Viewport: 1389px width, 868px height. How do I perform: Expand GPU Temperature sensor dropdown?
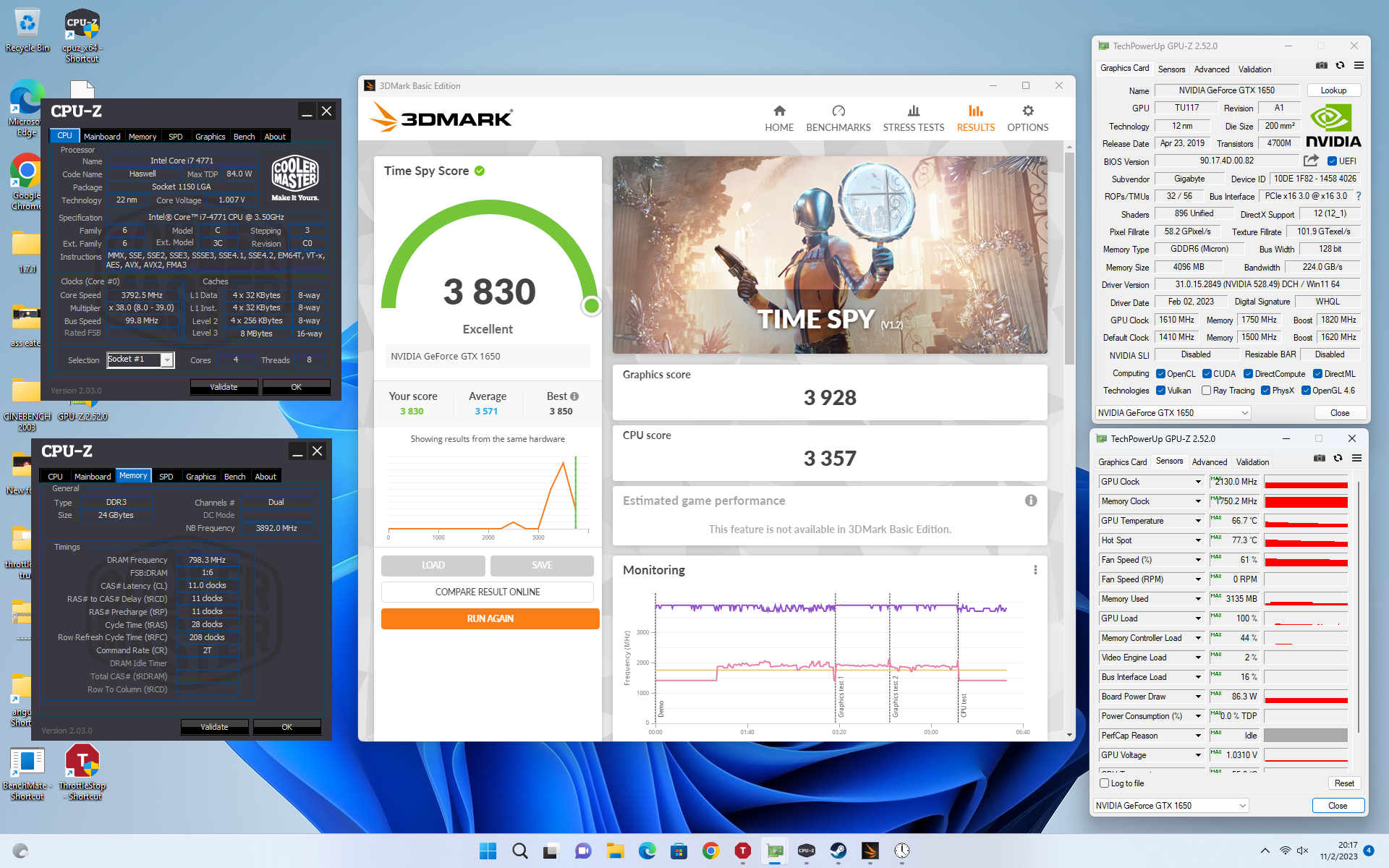pyautogui.click(x=1198, y=521)
